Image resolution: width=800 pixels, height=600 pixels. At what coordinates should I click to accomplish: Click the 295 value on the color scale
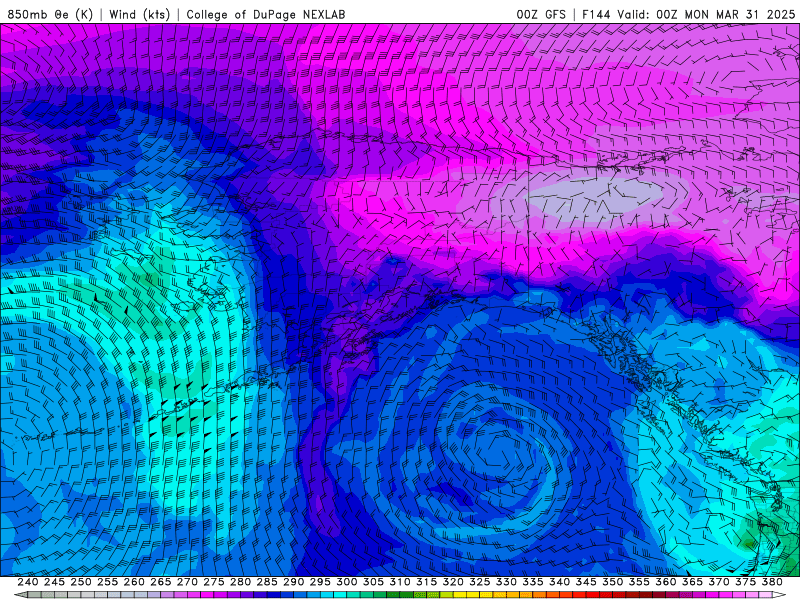pyautogui.click(x=320, y=582)
